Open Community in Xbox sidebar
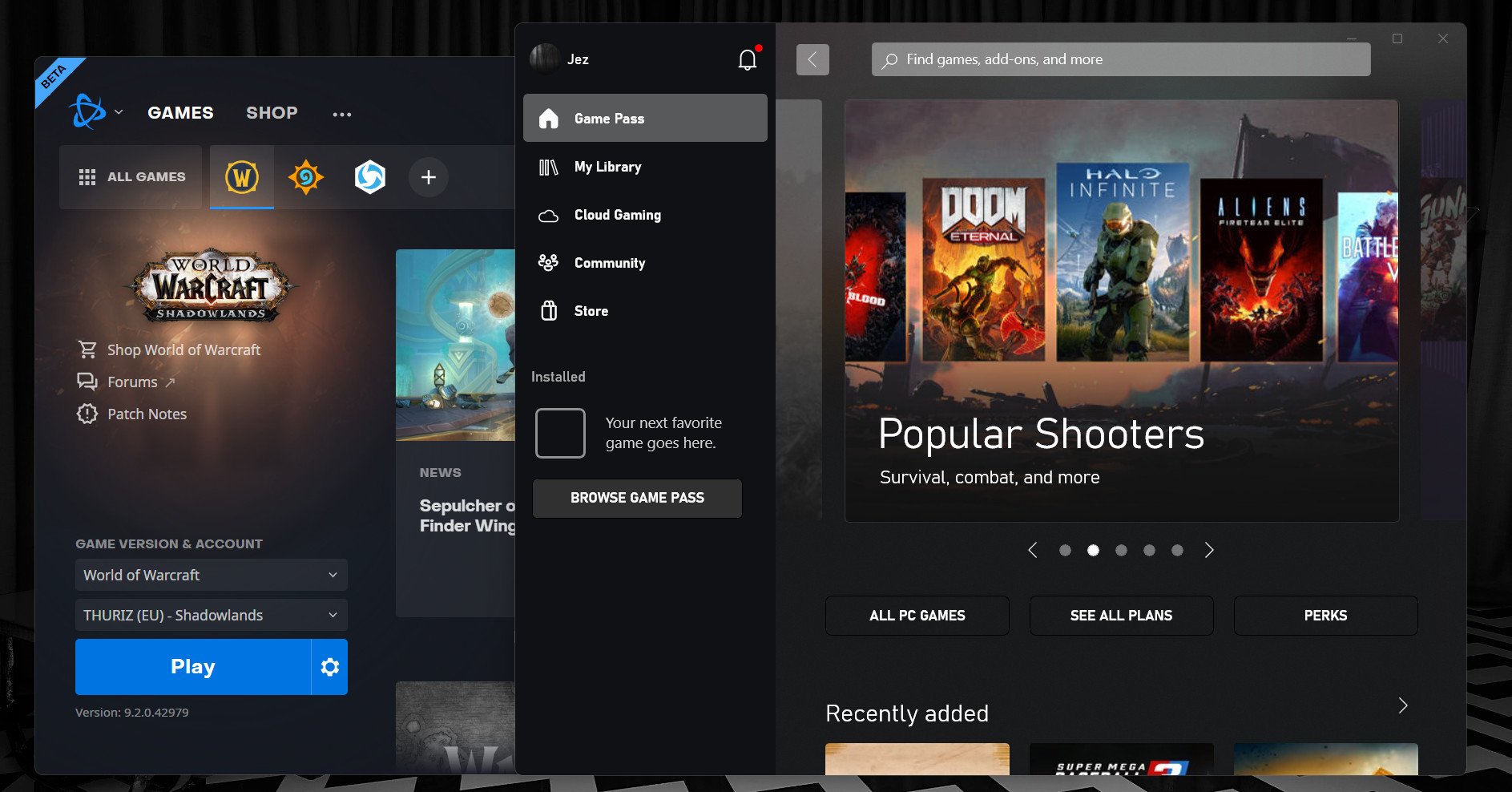Screen dimensions: 1512x792 coord(645,263)
